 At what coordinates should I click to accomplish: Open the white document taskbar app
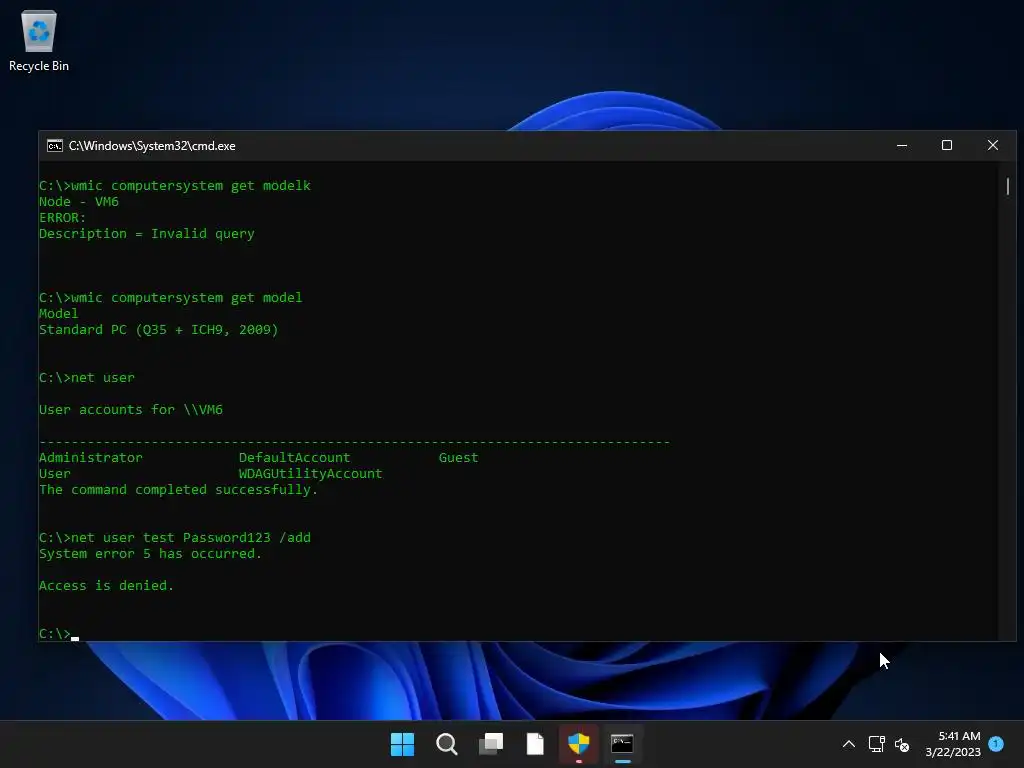[x=535, y=744]
